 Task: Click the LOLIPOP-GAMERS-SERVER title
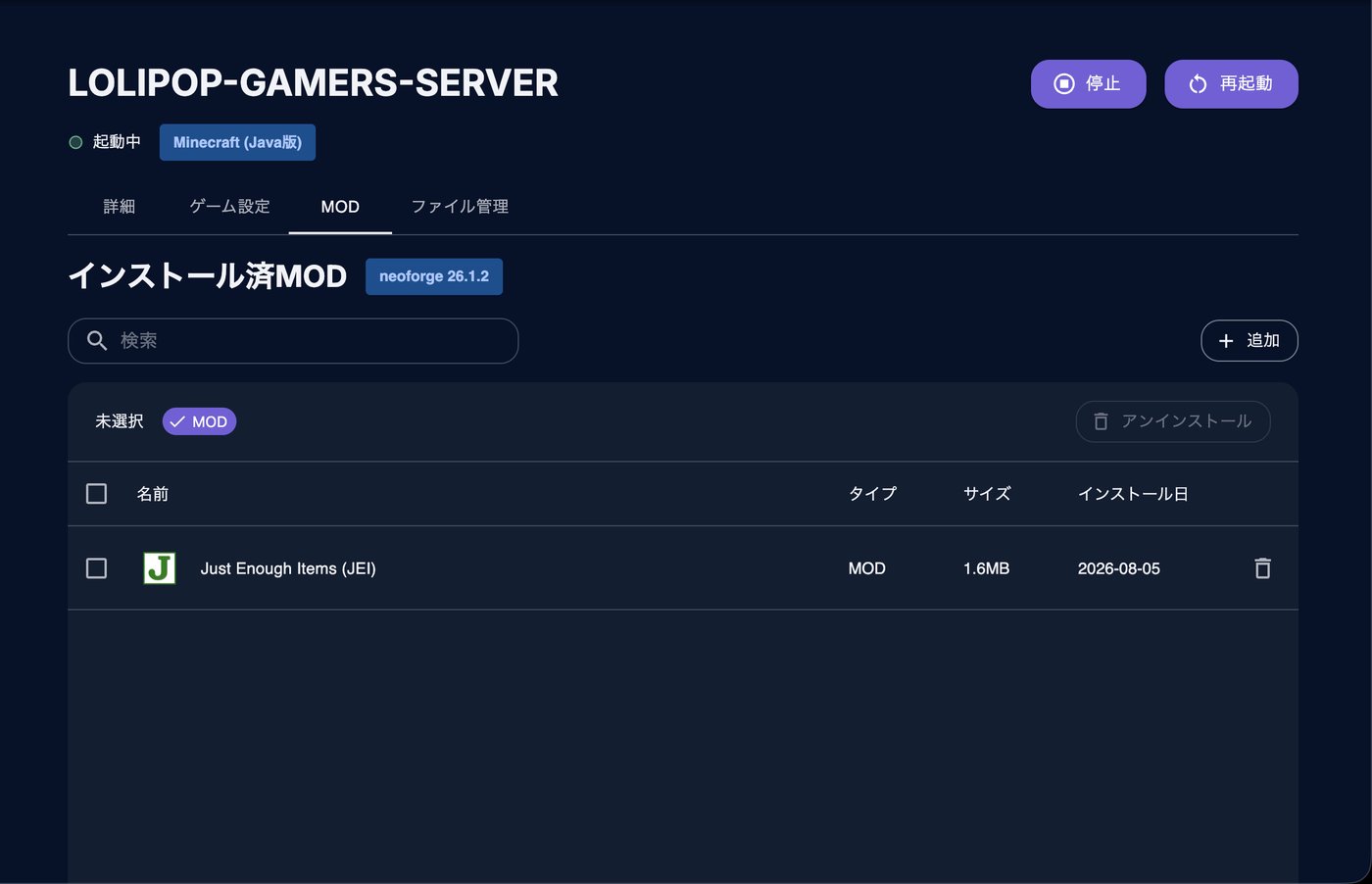(x=313, y=83)
